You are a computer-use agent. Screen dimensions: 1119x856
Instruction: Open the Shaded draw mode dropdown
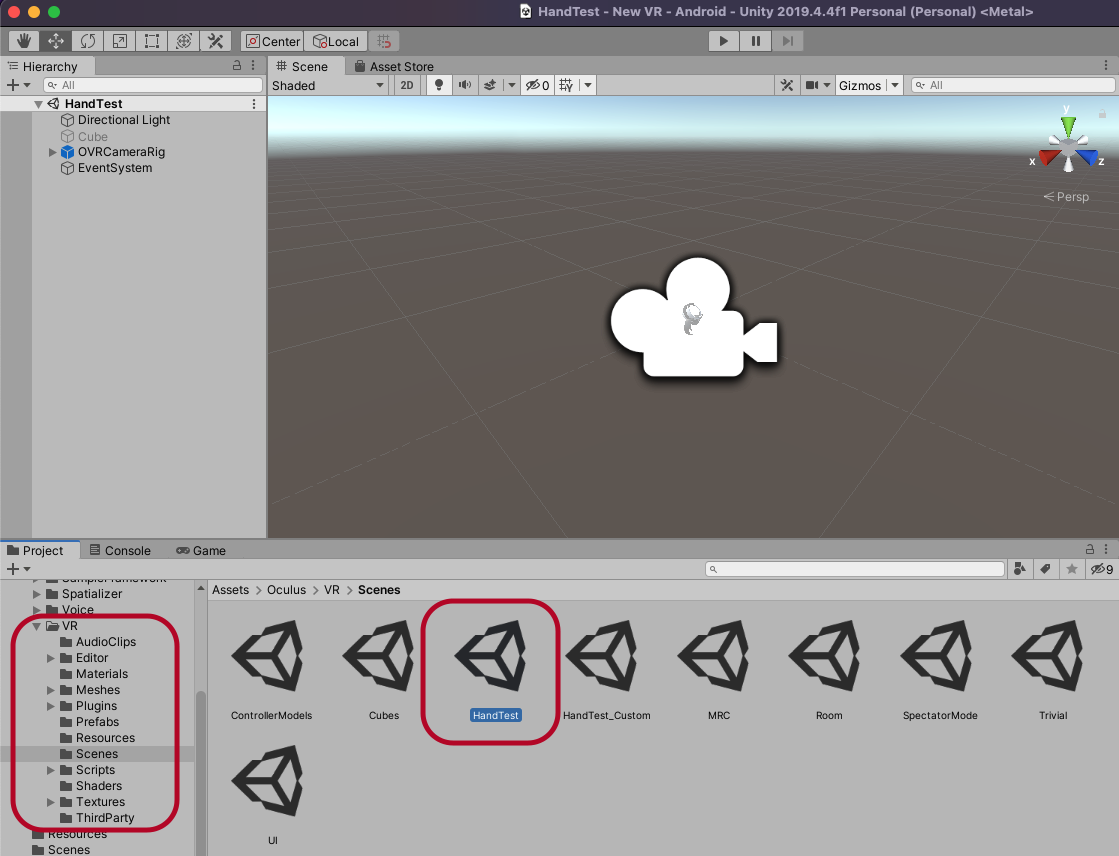[328, 86]
